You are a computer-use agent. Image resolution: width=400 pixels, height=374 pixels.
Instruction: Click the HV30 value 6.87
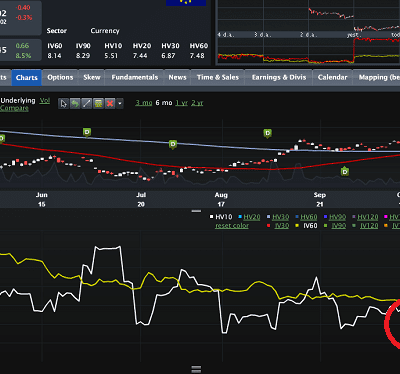(x=168, y=56)
